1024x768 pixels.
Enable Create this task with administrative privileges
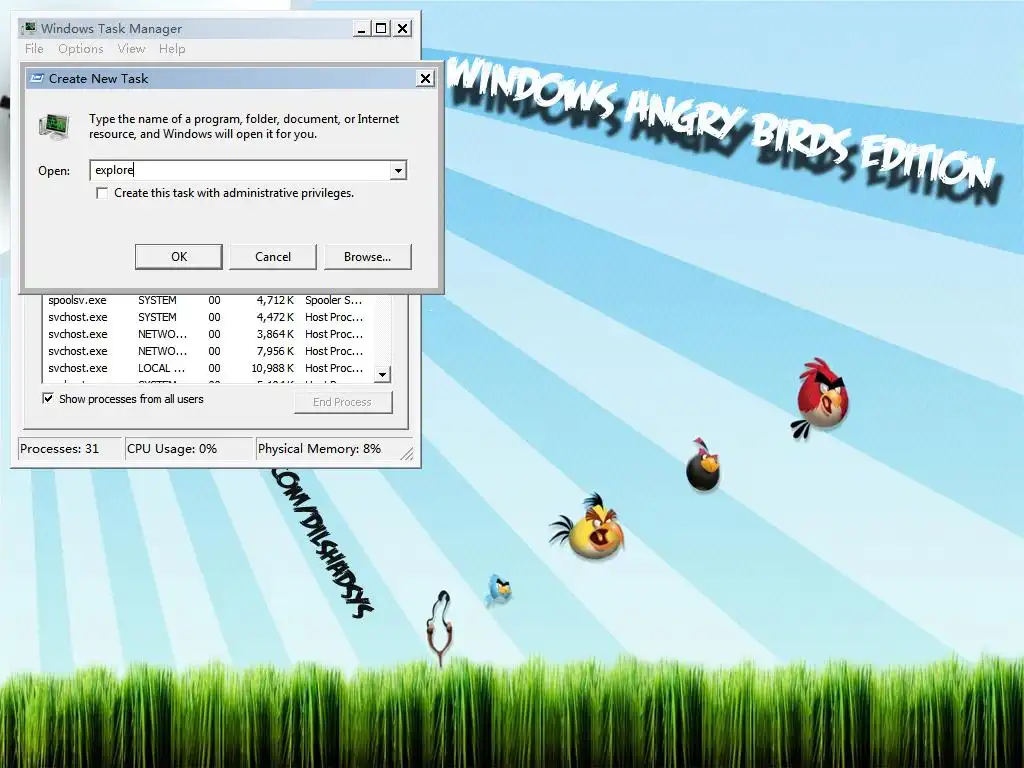click(102, 193)
